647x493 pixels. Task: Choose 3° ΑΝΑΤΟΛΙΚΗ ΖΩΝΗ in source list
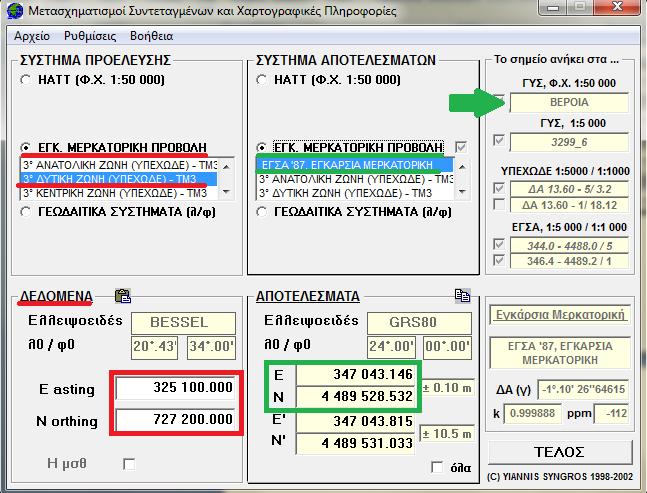point(119,165)
